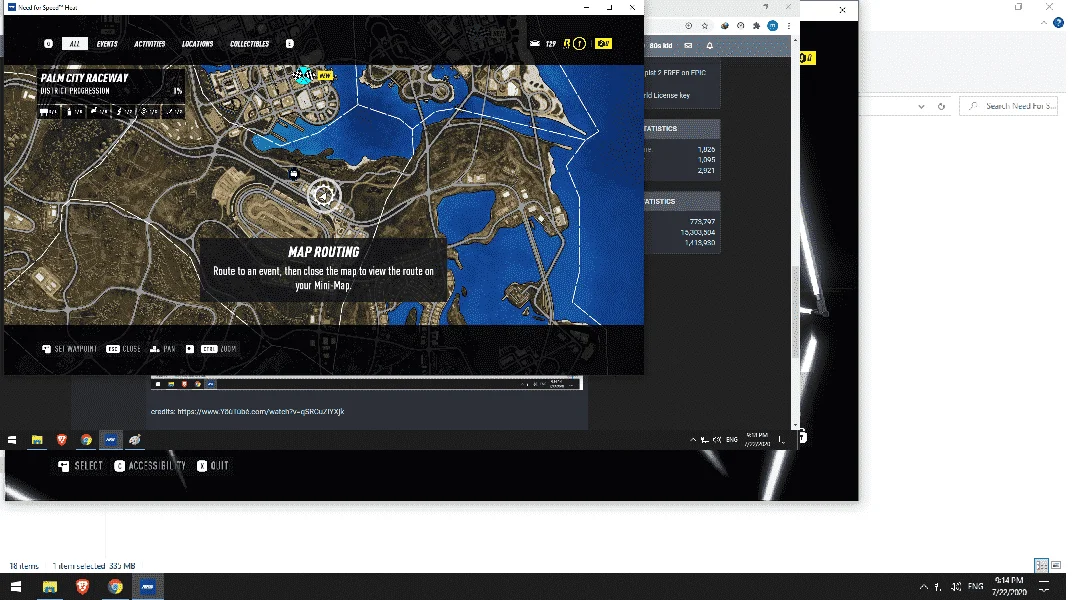
Task: Collapse the File Explorer ribbon chevron
Action: 1044,23
